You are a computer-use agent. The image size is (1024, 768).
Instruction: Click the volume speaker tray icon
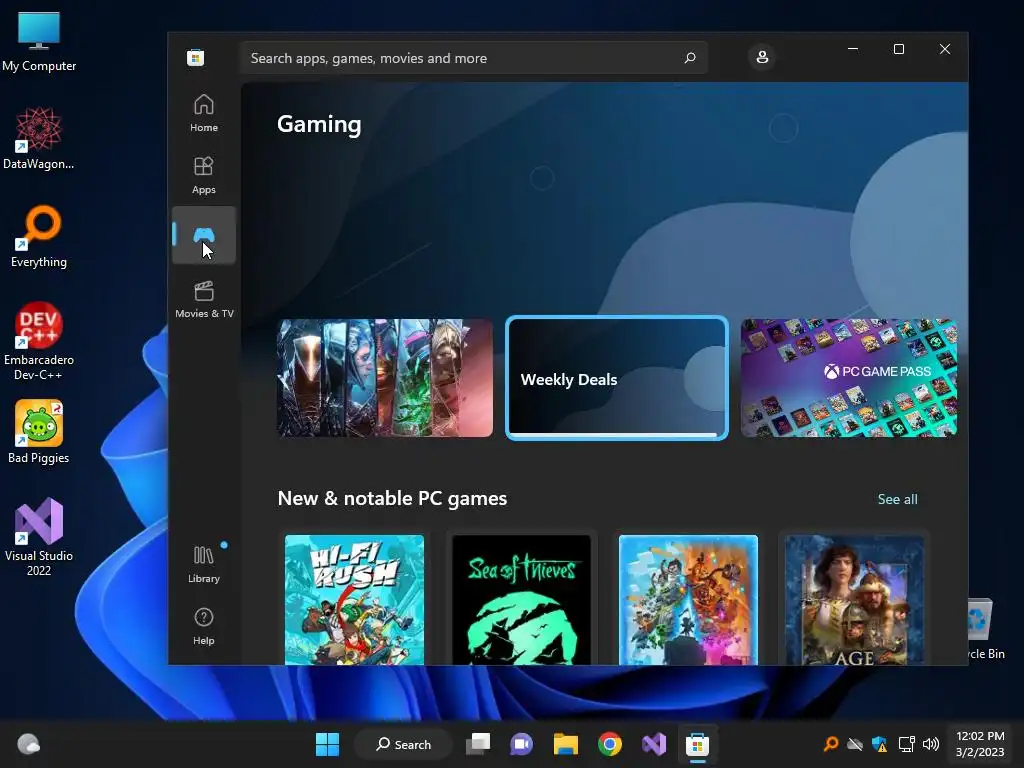point(931,744)
